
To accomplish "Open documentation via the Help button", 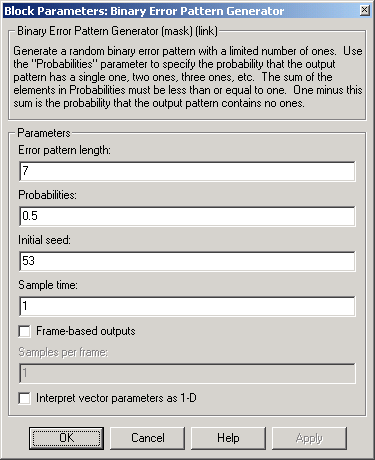I will [228, 438].
